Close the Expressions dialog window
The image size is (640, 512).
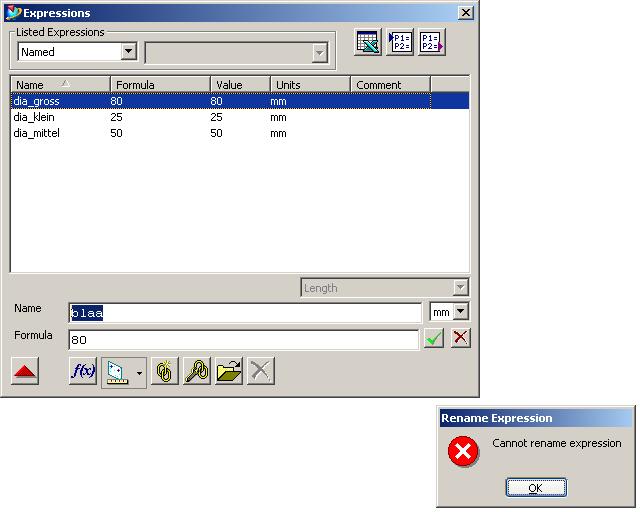(466, 13)
